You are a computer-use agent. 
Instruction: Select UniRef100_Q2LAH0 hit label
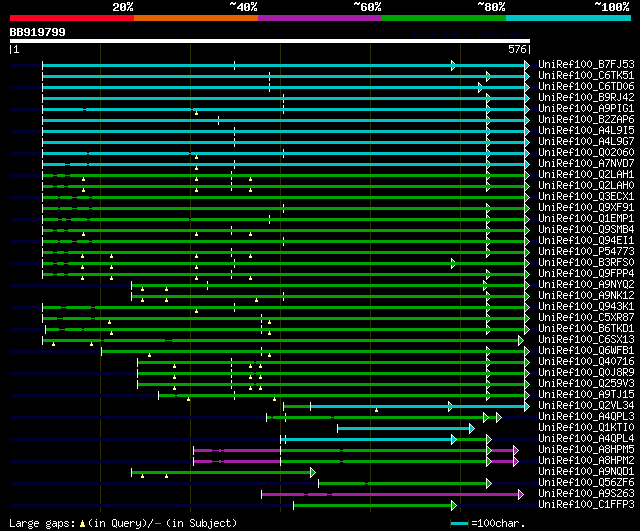(586, 185)
